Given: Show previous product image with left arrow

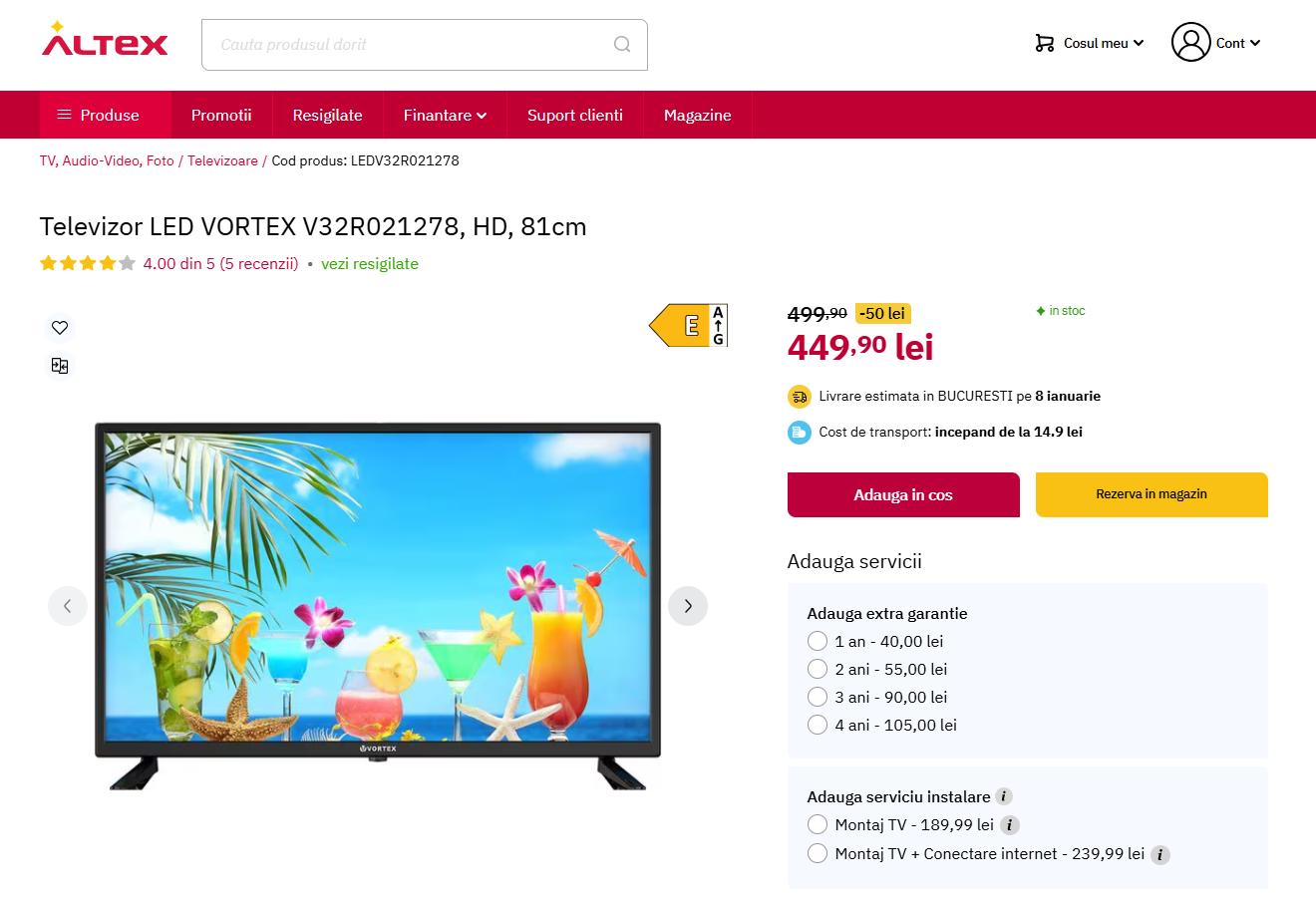Looking at the screenshot, I should coord(68,606).
